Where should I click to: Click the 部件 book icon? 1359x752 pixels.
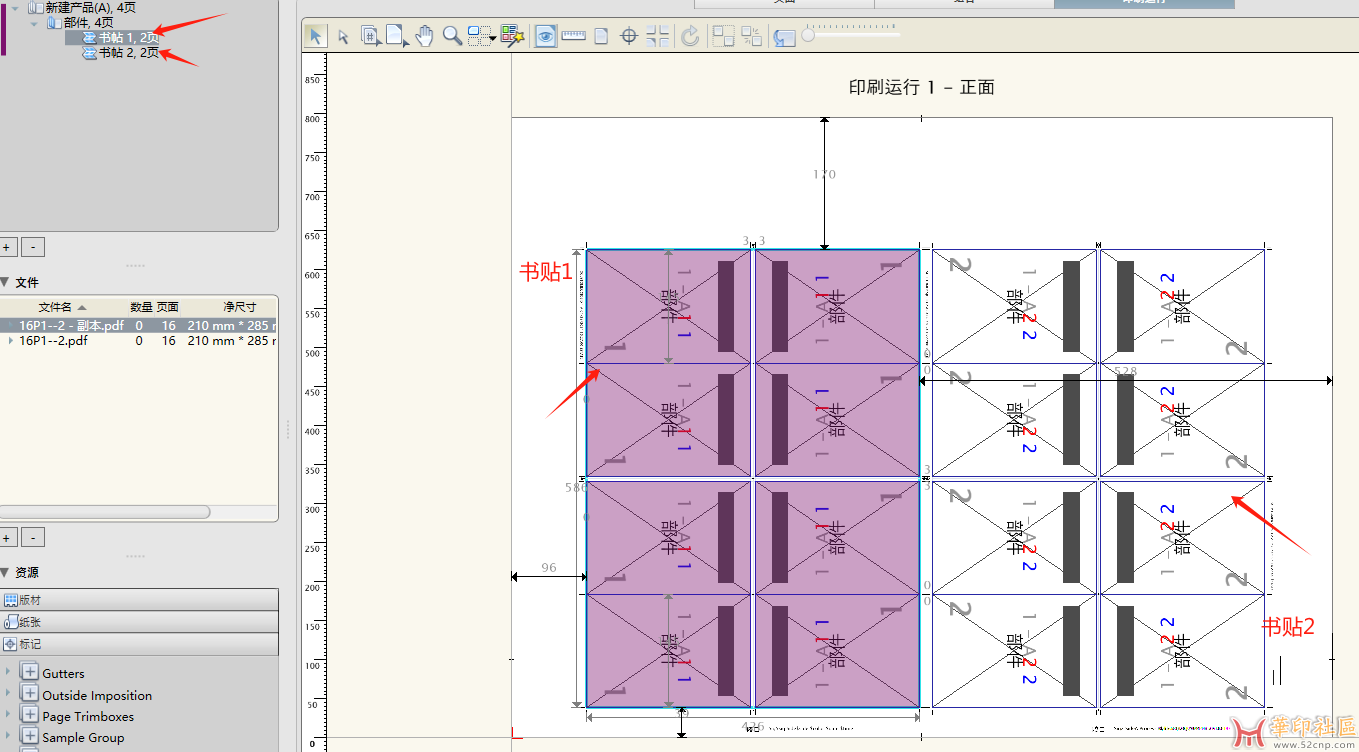point(54,22)
